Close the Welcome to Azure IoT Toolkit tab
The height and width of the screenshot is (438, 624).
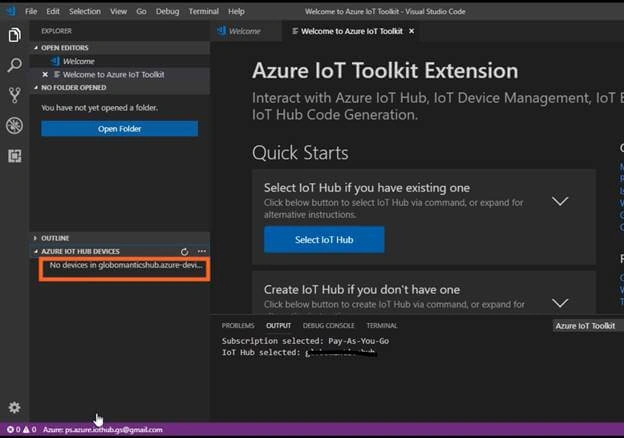[x=411, y=31]
